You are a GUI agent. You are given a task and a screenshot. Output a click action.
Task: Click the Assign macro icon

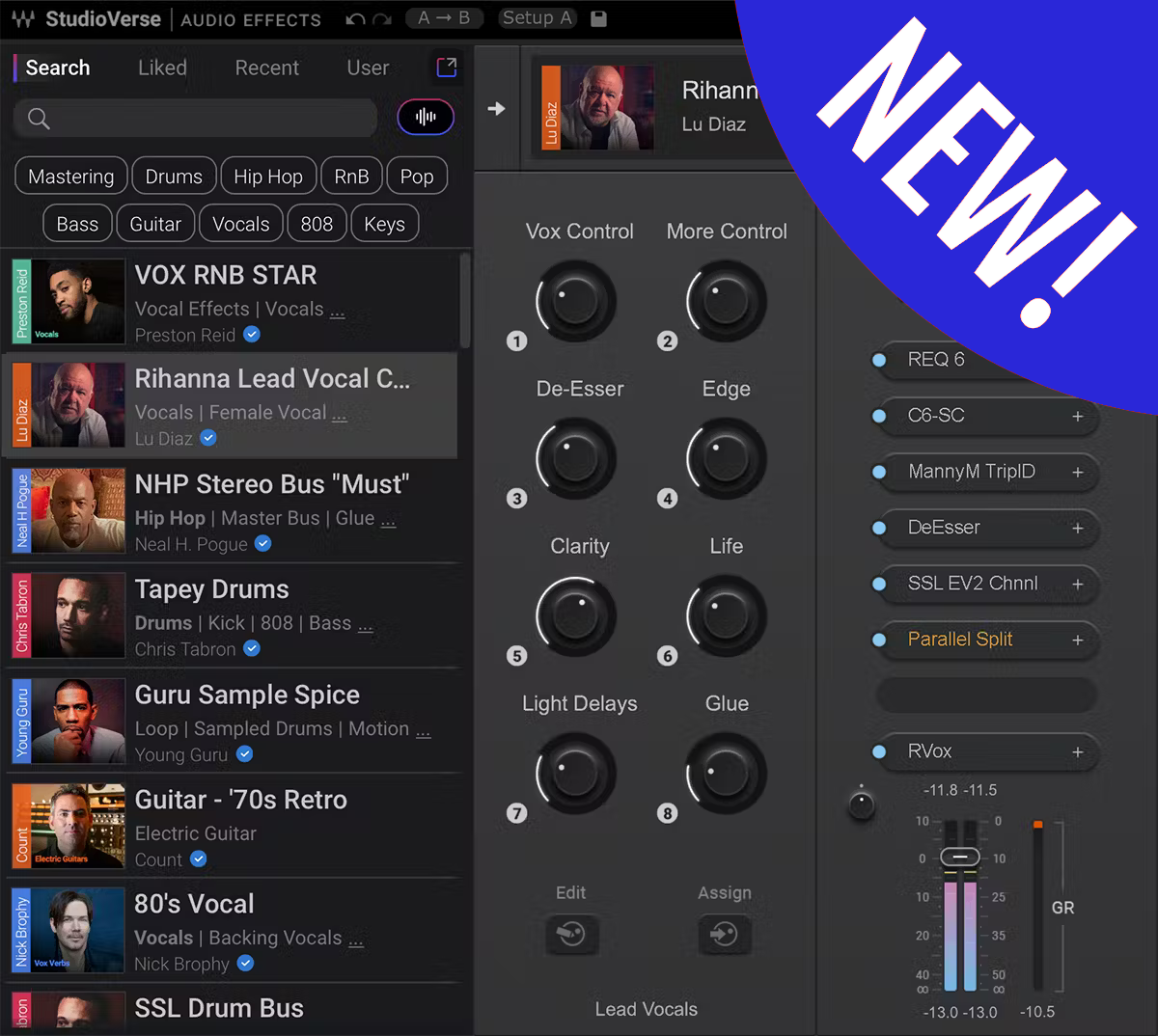click(x=724, y=934)
